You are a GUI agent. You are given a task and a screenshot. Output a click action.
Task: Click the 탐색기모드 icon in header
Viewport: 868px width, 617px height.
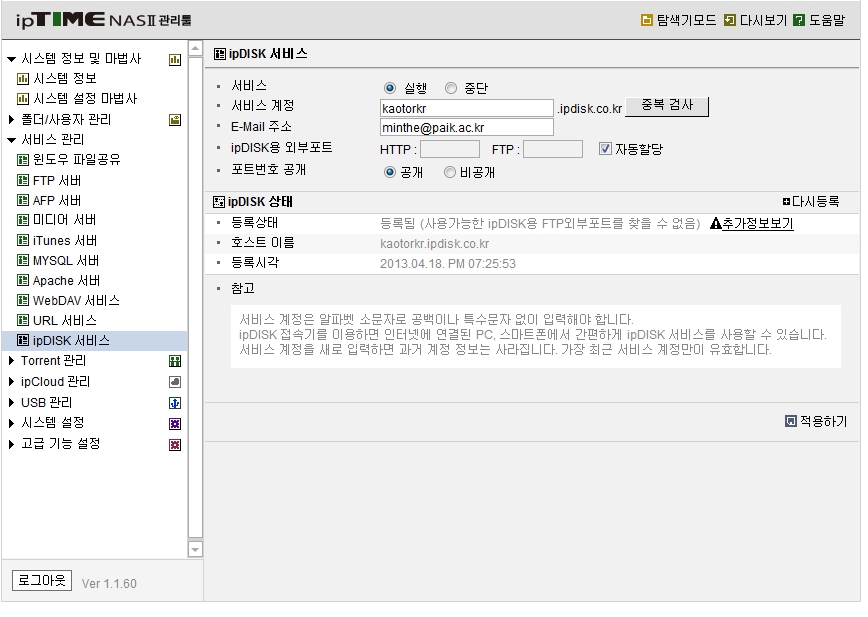(x=646, y=20)
